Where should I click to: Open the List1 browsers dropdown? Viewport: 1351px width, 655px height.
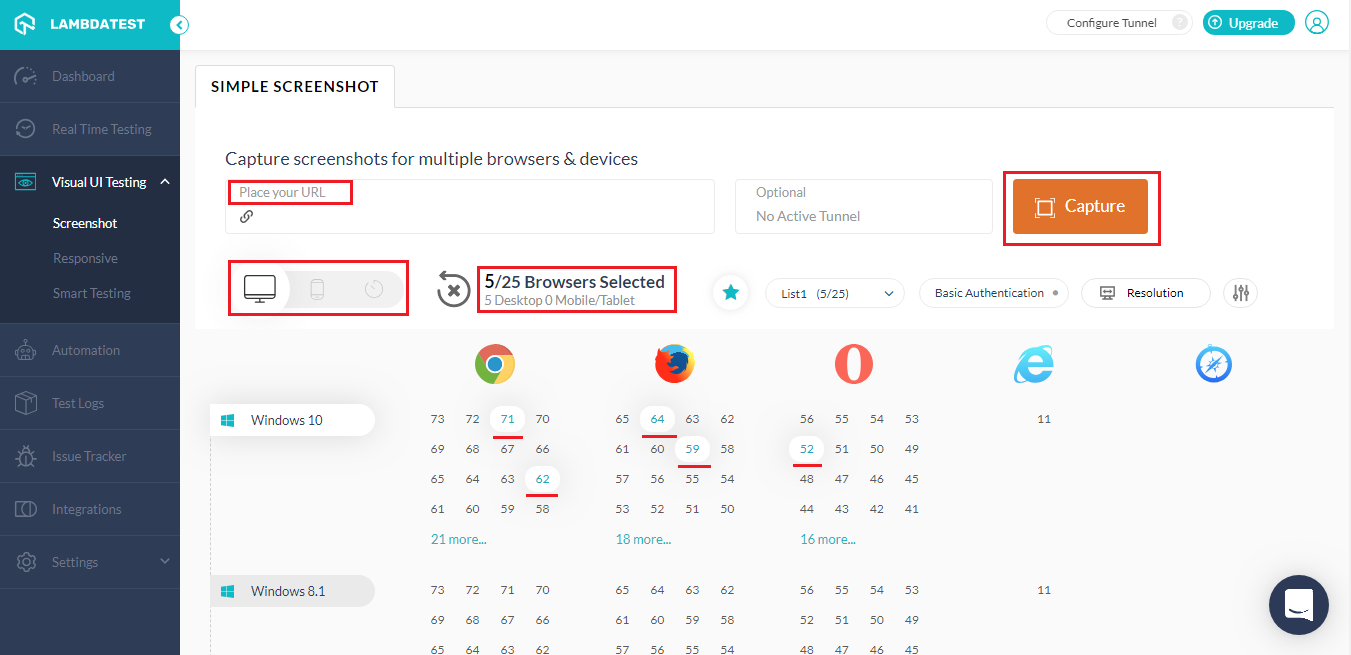tap(834, 292)
